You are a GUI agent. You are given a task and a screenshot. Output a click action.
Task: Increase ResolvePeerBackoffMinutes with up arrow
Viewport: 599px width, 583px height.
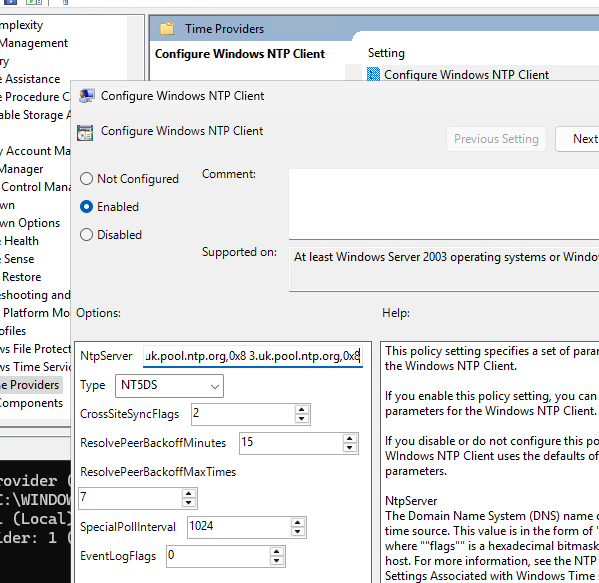tap(349, 439)
